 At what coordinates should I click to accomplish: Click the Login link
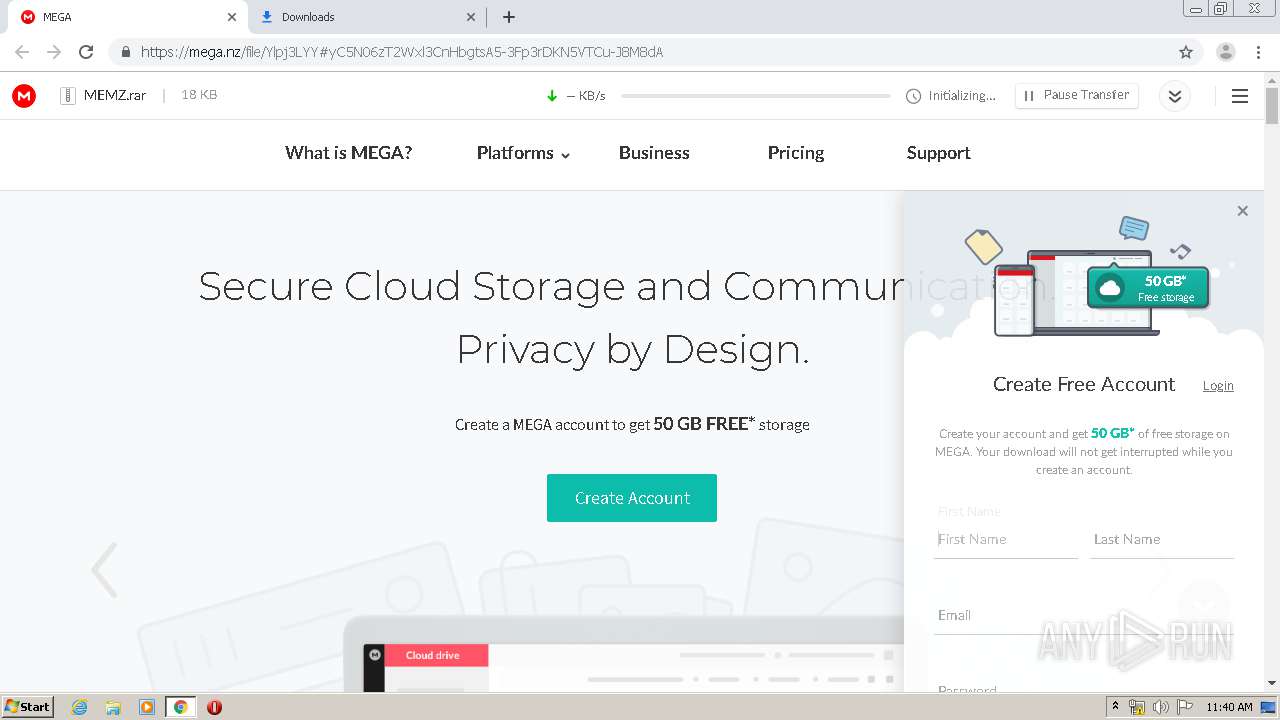pyautogui.click(x=1218, y=386)
